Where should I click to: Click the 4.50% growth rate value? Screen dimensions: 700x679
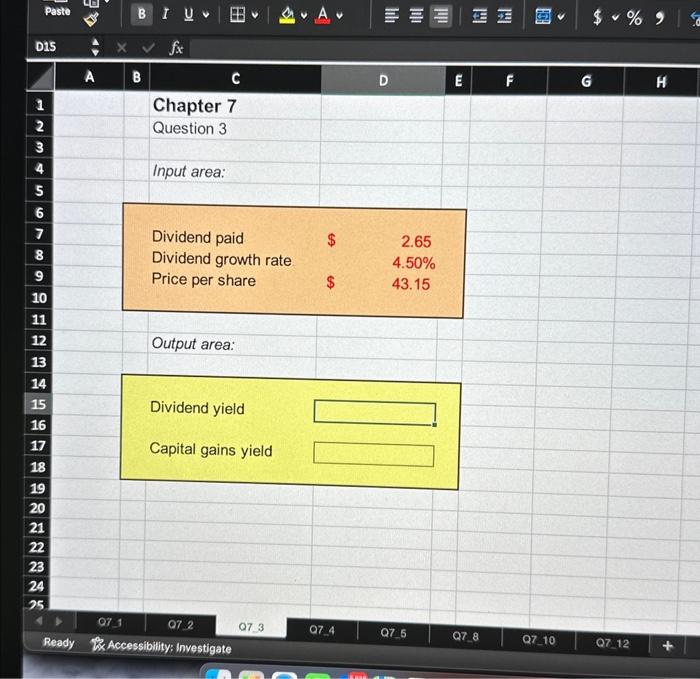pyautogui.click(x=413, y=262)
